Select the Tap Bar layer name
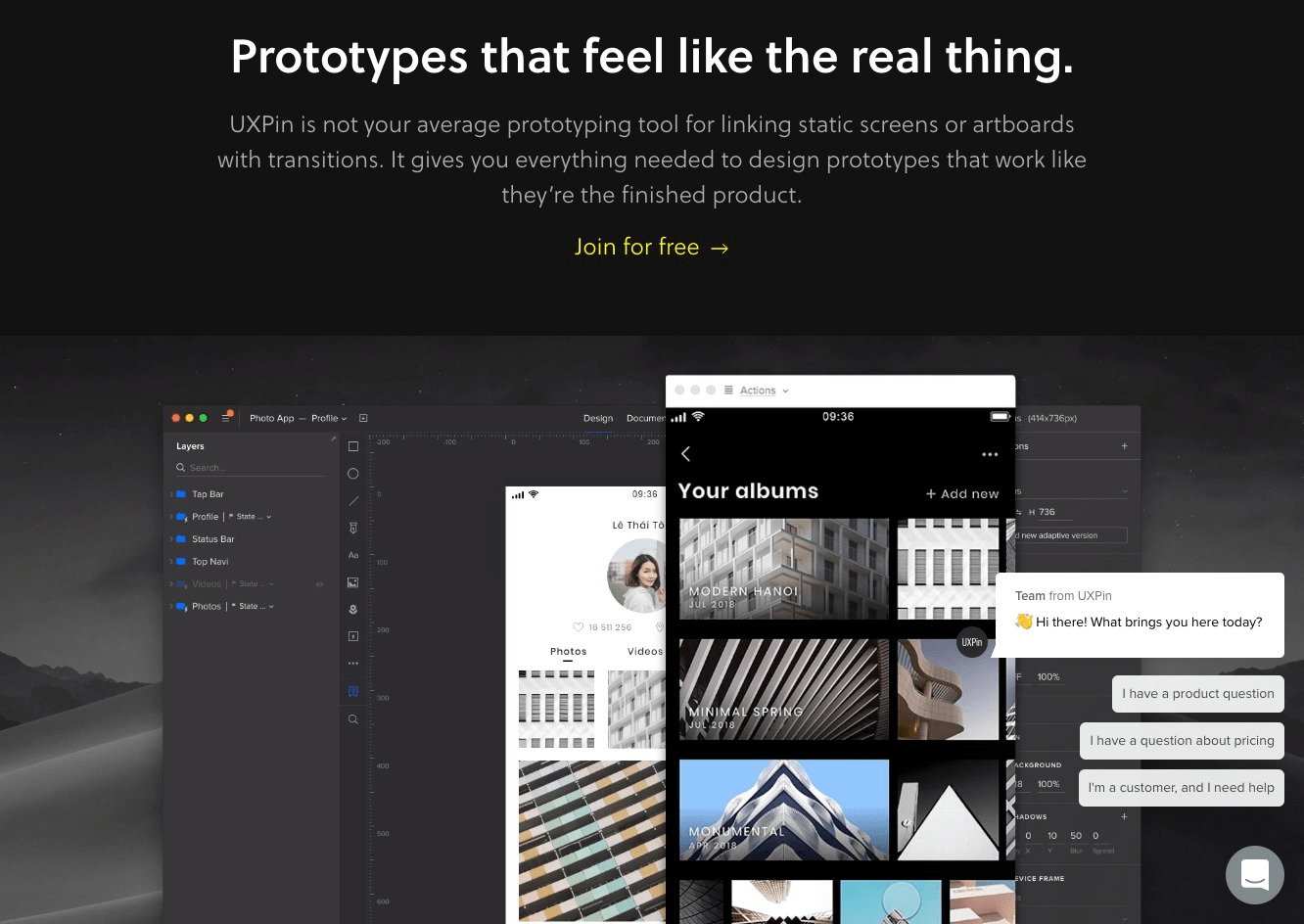This screenshot has height=924, width=1304. (208, 494)
